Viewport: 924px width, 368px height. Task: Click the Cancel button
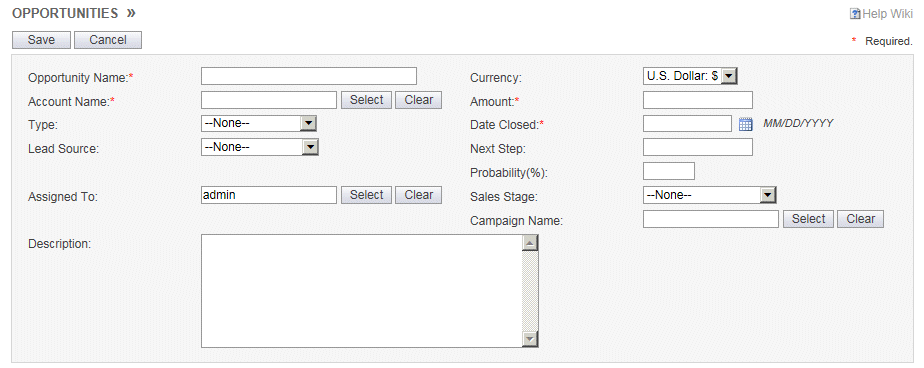(108, 40)
